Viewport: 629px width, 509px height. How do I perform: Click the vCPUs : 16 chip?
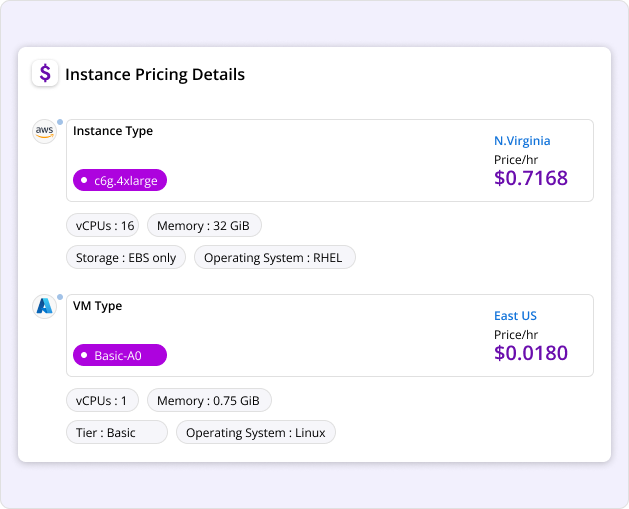(102, 225)
